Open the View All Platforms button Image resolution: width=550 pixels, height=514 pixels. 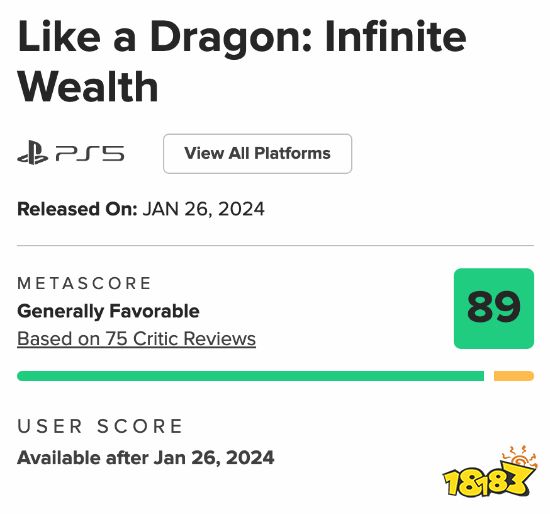click(257, 154)
